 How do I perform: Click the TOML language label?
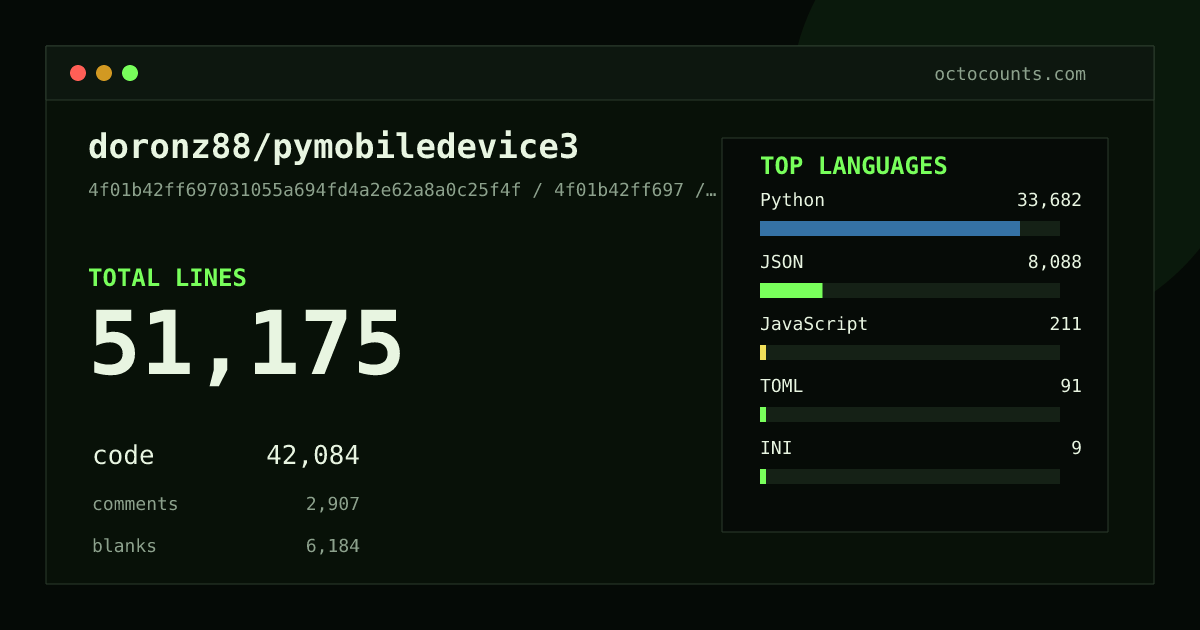point(781,386)
